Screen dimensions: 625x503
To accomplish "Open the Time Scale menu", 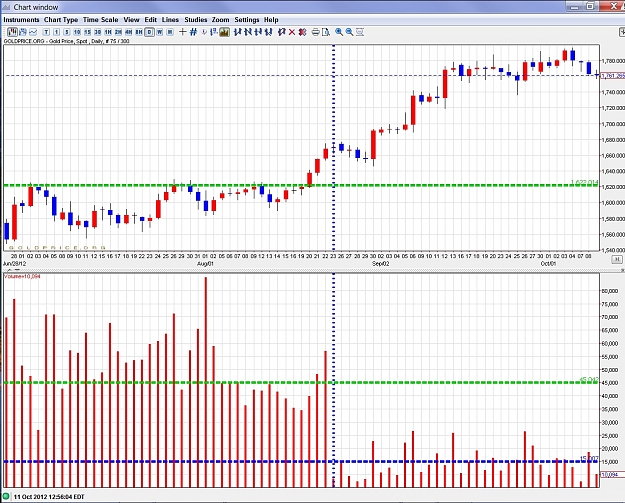I will pyautogui.click(x=100, y=20).
